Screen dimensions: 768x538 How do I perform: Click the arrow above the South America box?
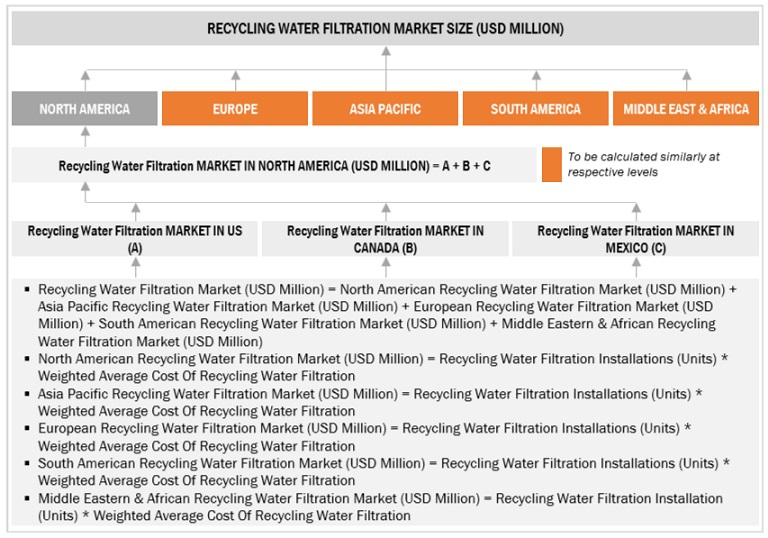536,80
